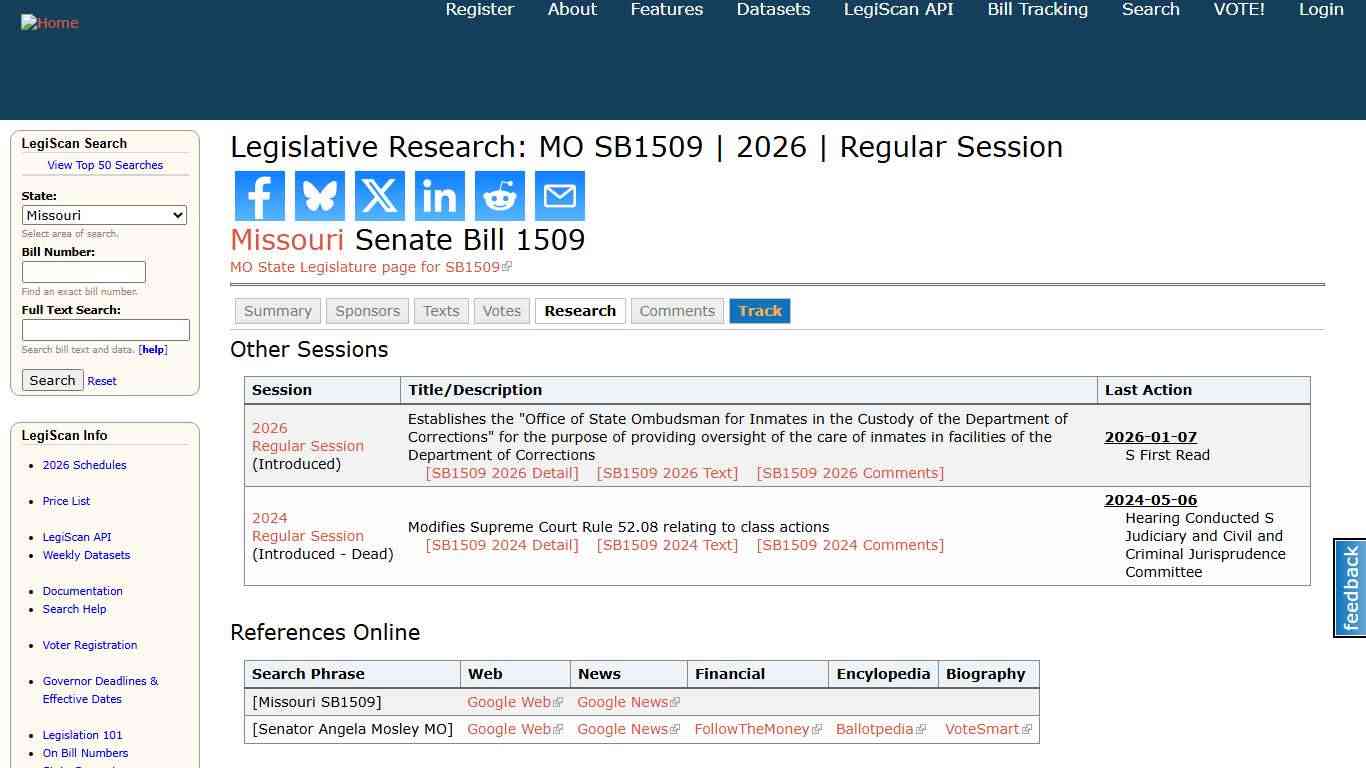Screen dimensions: 1366x768
Task: Click the Home logo top left
Action: point(49,22)
